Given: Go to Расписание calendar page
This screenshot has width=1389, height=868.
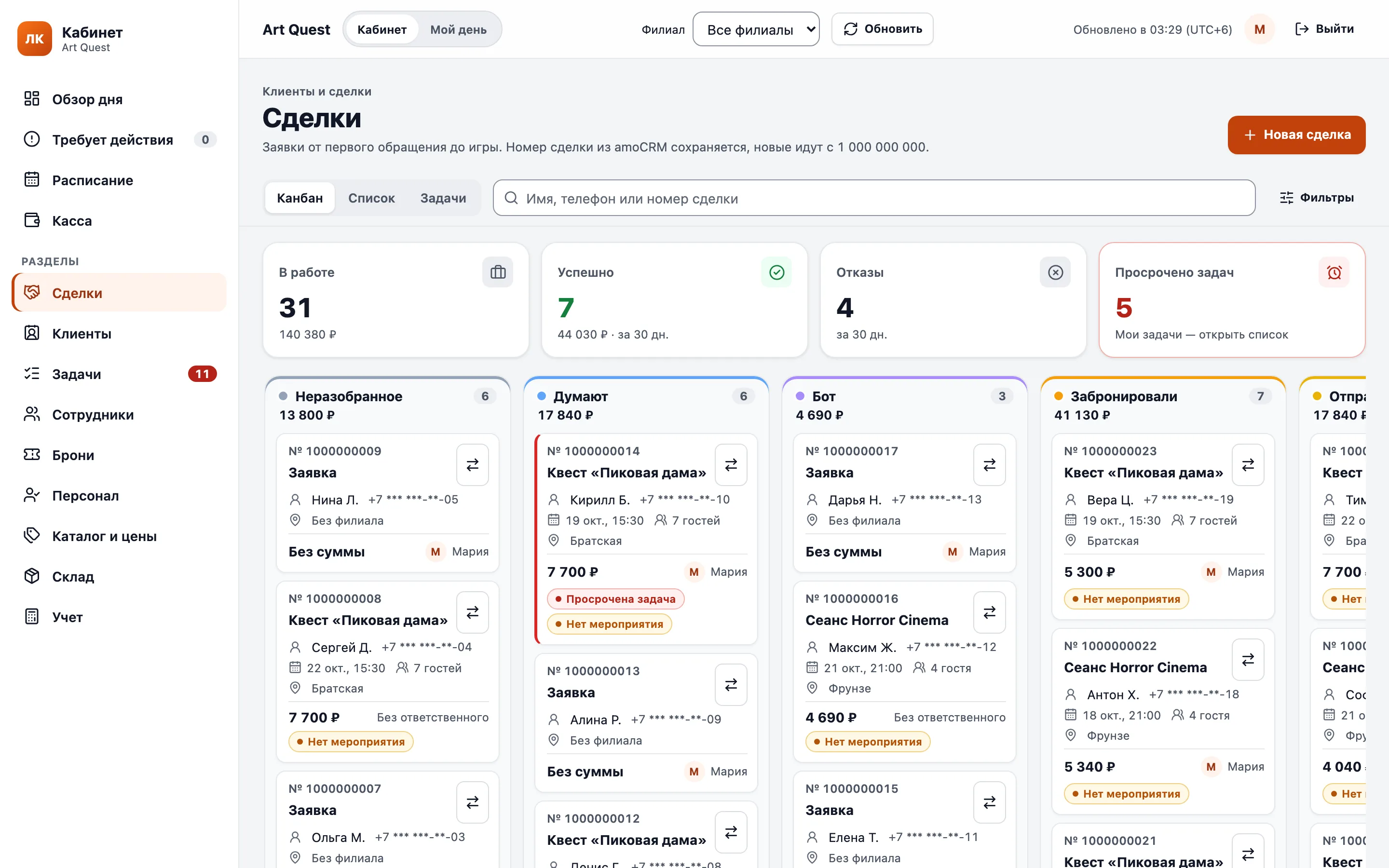Looking at the screenshot, I should click(x=119, y=180).
